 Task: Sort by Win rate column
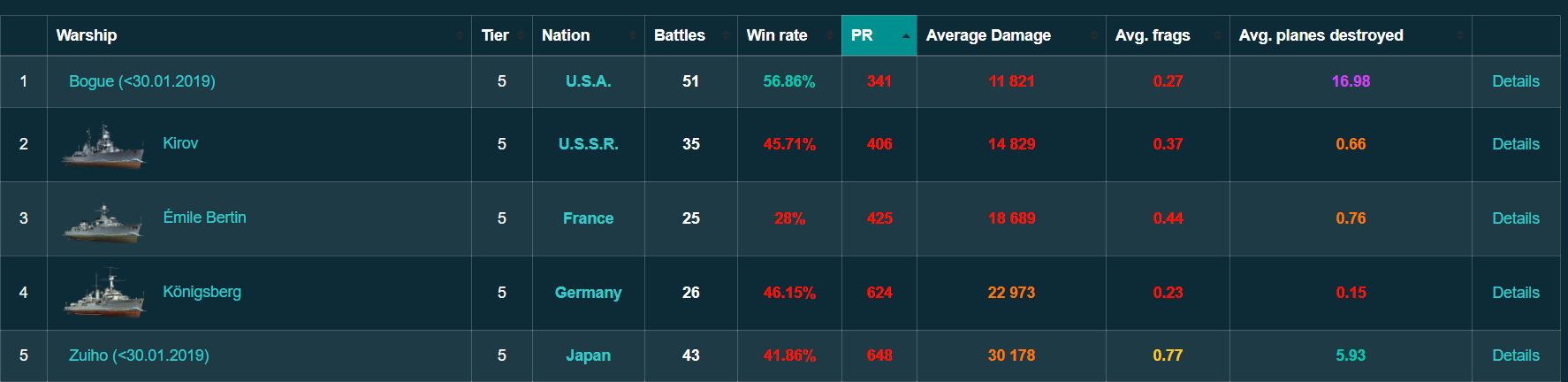pos(776,35)
